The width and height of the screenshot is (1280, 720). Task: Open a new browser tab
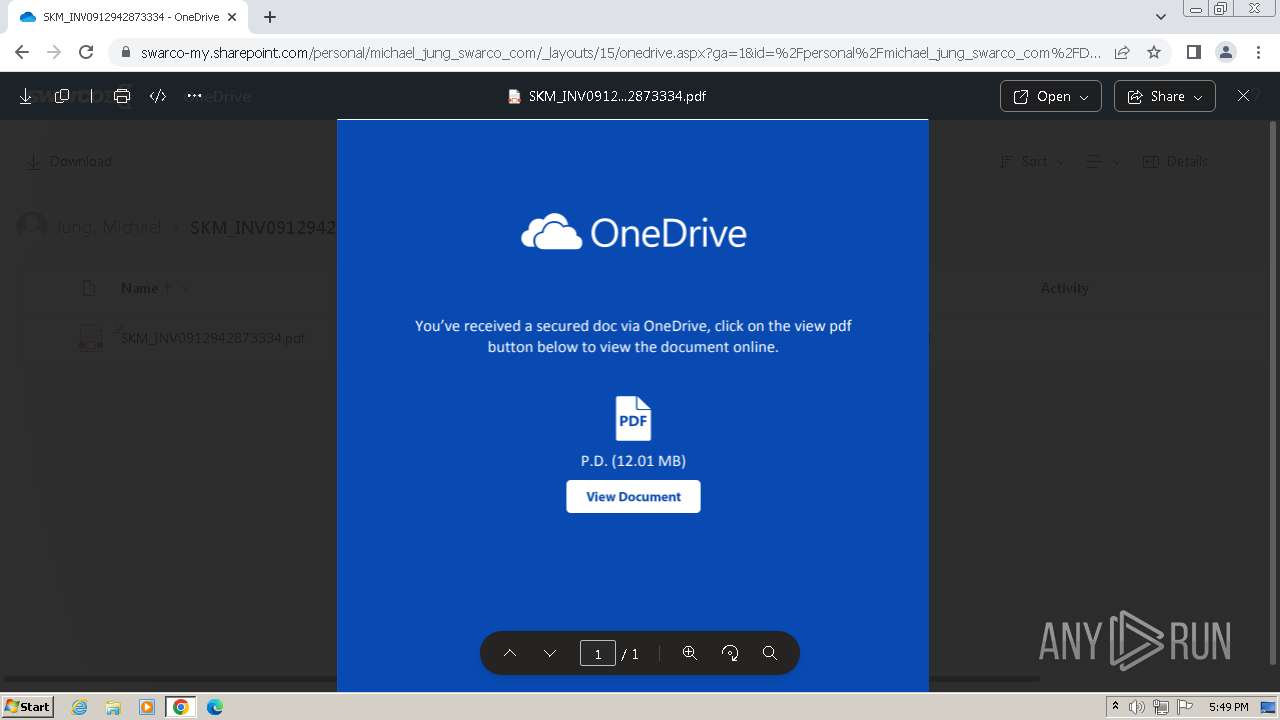click(x=270, y=17)
